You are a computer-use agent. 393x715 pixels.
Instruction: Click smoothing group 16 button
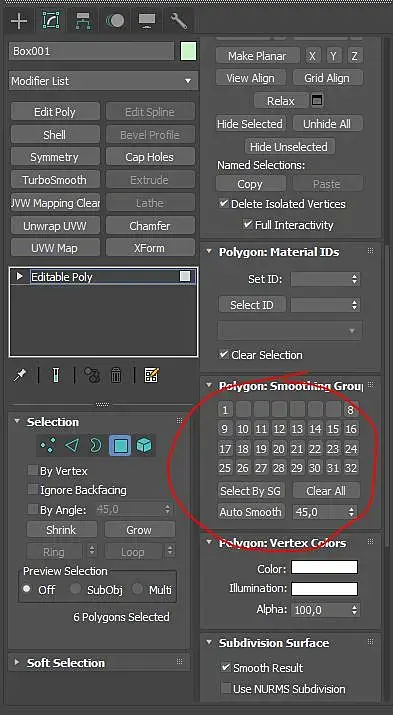(351, 429)
